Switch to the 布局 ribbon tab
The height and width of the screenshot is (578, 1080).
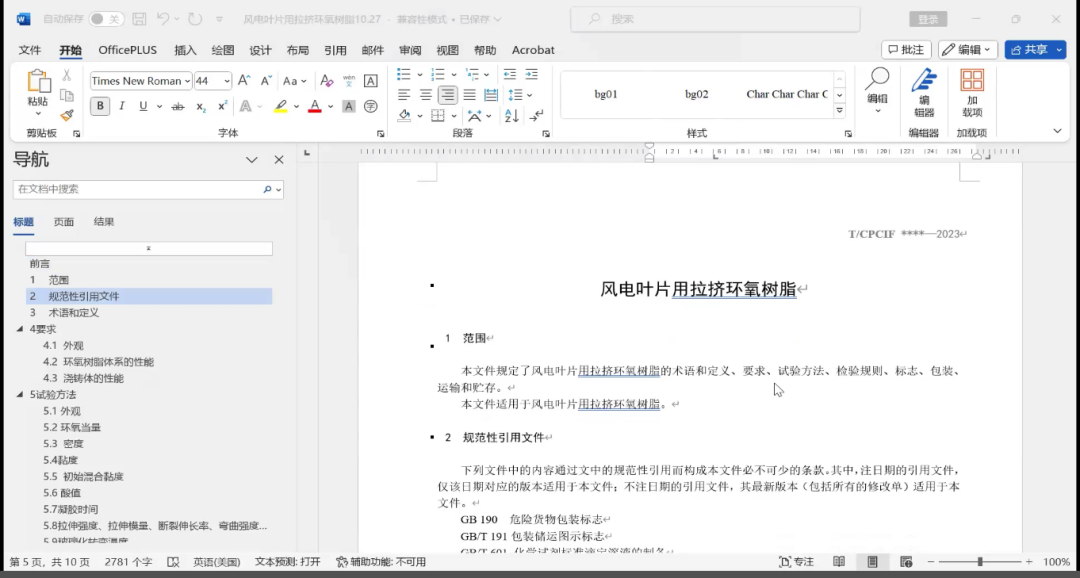coord(298,50)
